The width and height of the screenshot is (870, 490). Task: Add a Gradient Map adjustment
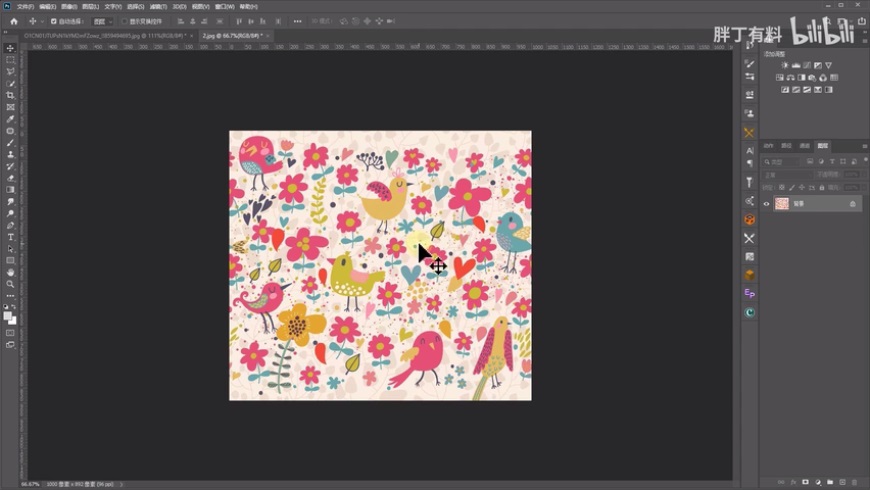click(x=828, y=90)
